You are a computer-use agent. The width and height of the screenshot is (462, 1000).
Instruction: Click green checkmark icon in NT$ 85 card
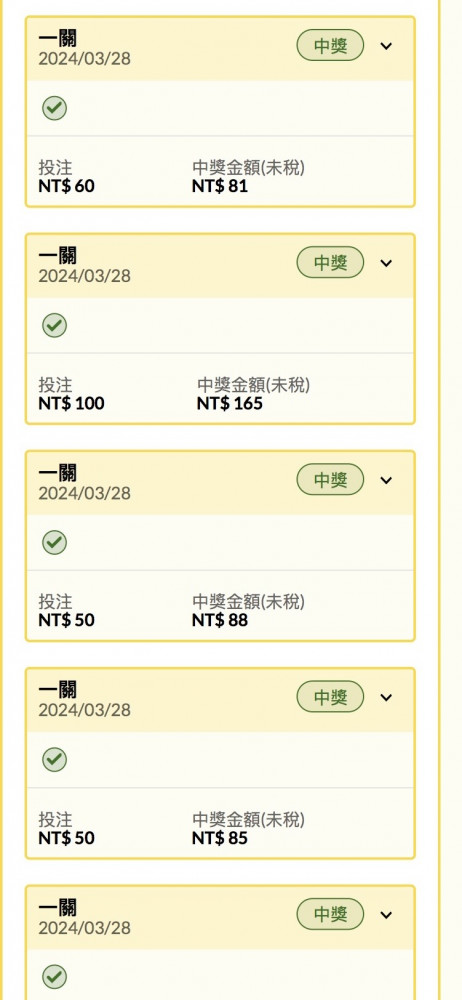click(x=55, y=760)
